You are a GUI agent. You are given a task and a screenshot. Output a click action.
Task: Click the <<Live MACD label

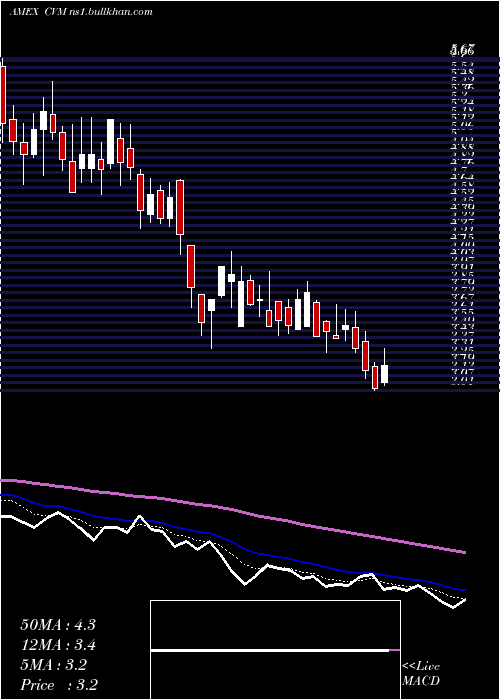(421, 674)
